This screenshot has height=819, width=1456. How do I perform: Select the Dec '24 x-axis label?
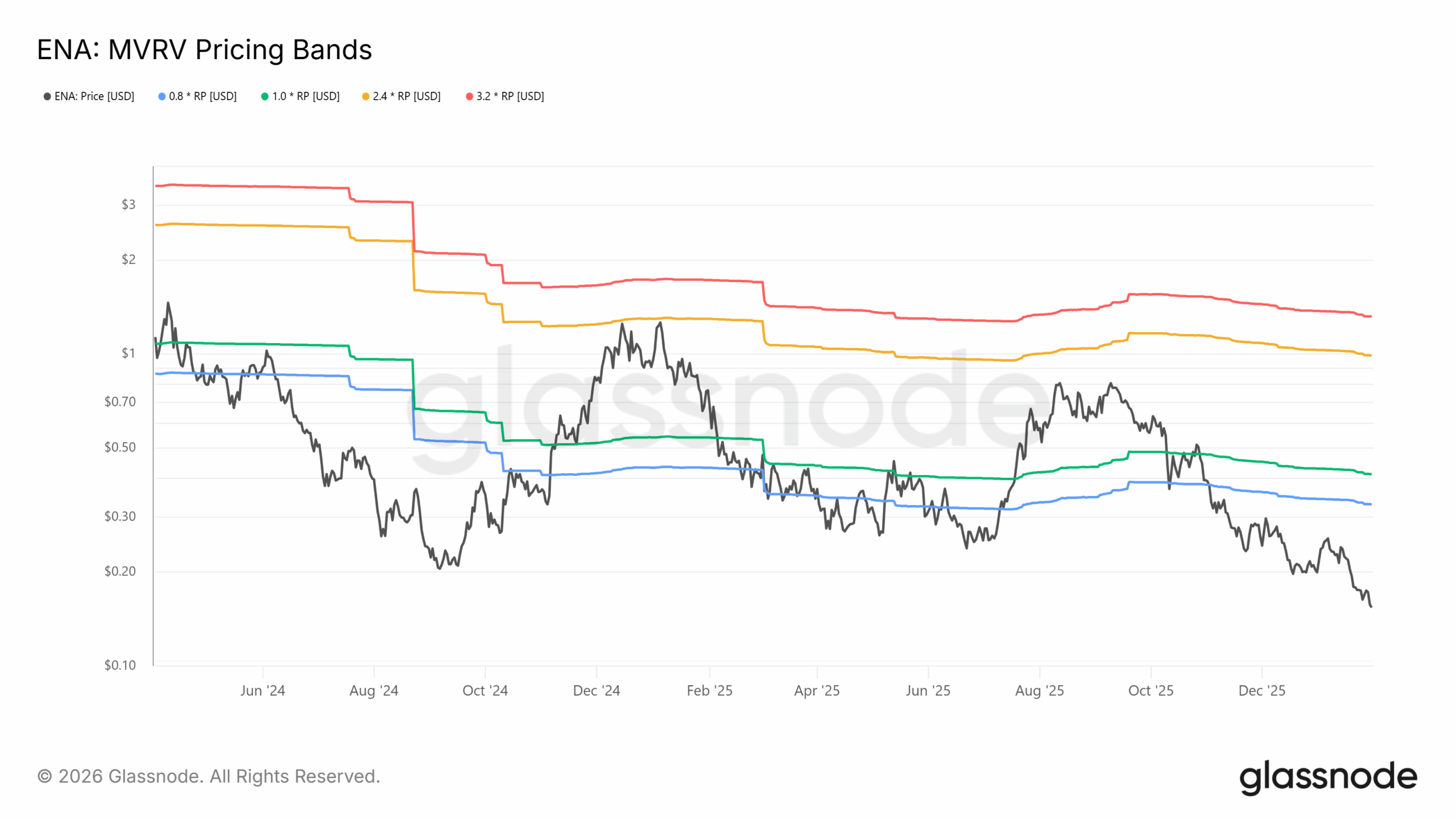coord(596,690)
